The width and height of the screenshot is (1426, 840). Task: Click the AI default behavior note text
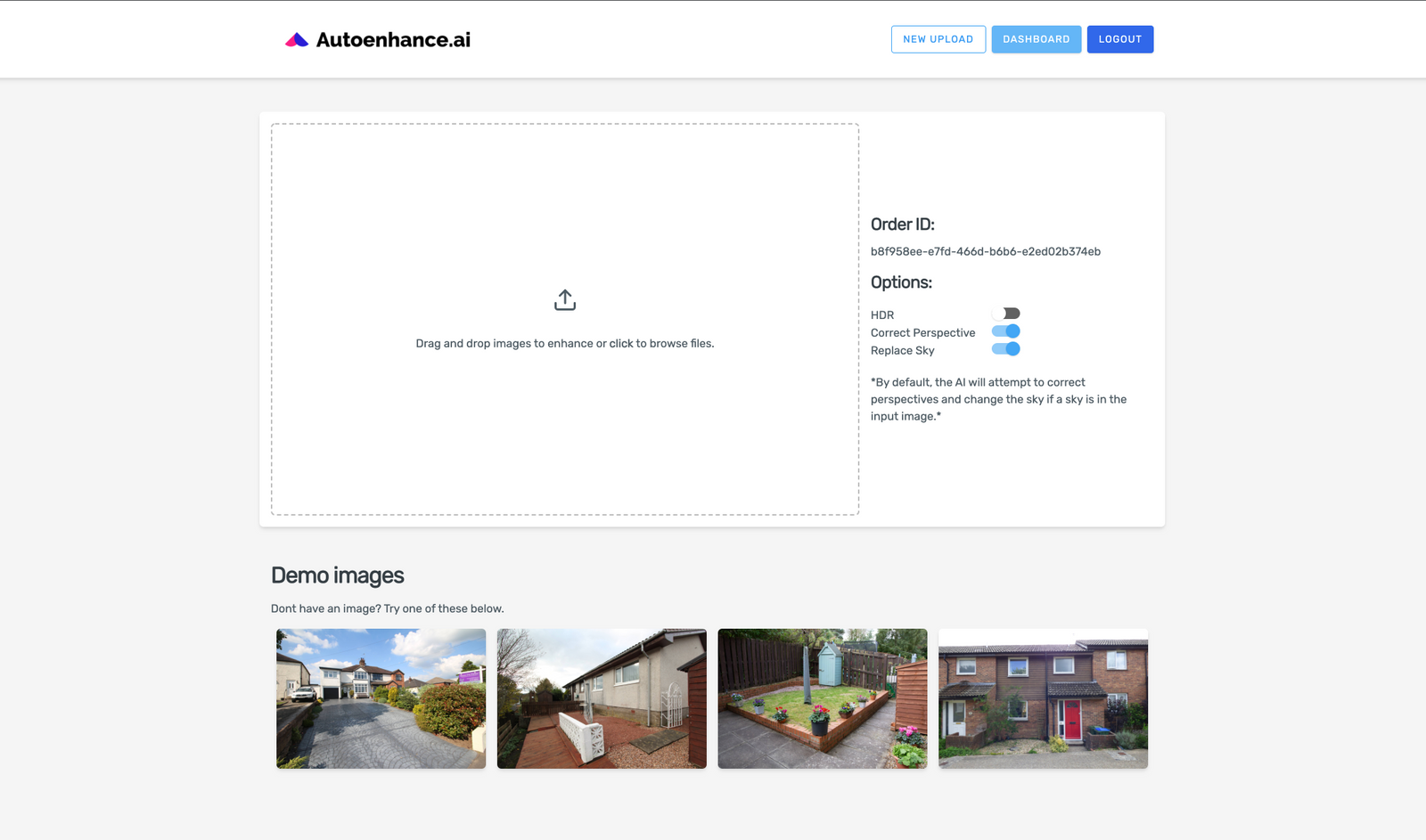coord(997,398)
